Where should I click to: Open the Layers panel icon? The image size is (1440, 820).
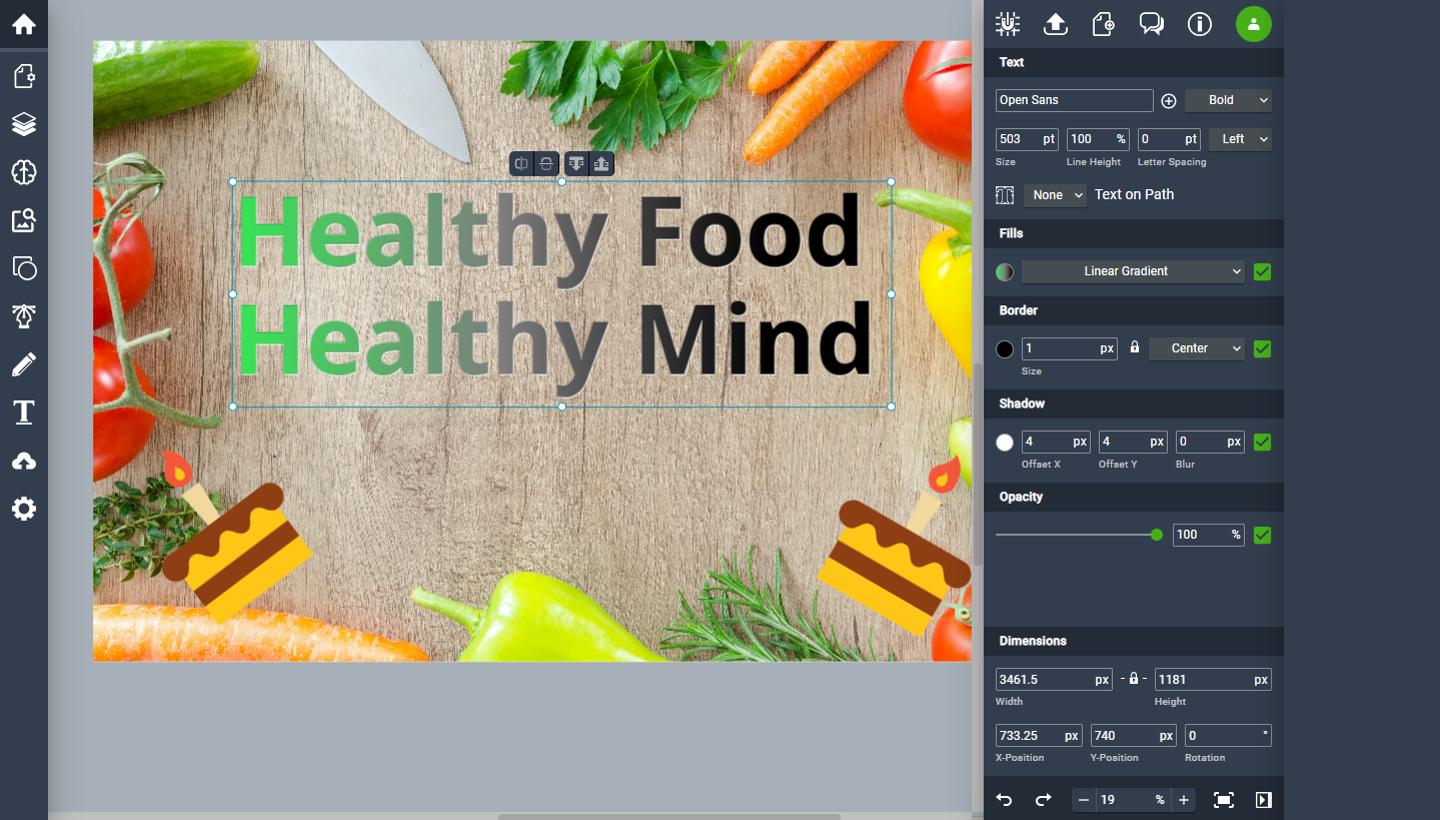pos(24,124)
